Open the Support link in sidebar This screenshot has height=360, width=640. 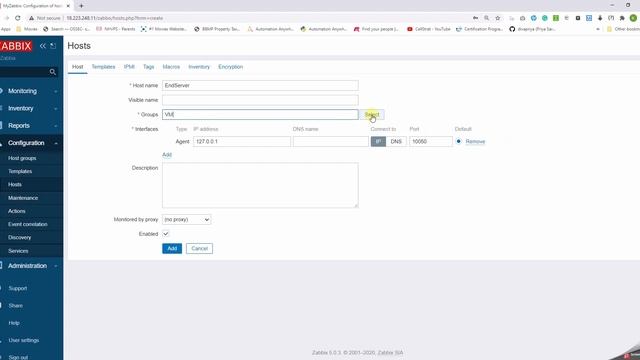pyautogui.click(x=18, y=288)
